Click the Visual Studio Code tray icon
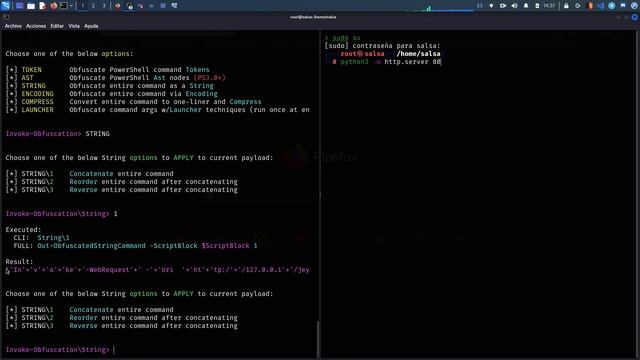640x360 pixels. [x=600, y=6]
